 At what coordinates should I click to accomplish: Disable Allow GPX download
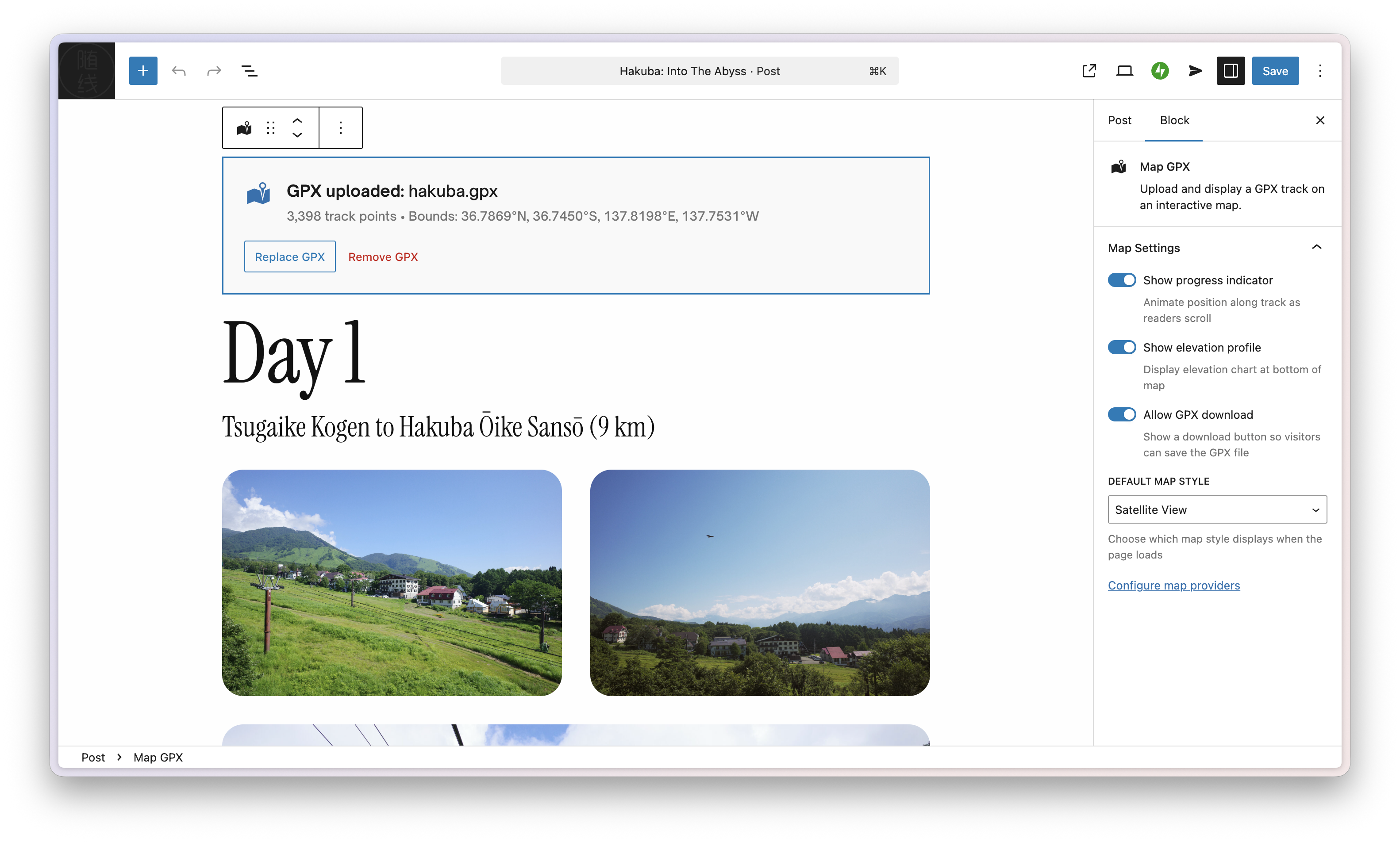point(1121,414)
